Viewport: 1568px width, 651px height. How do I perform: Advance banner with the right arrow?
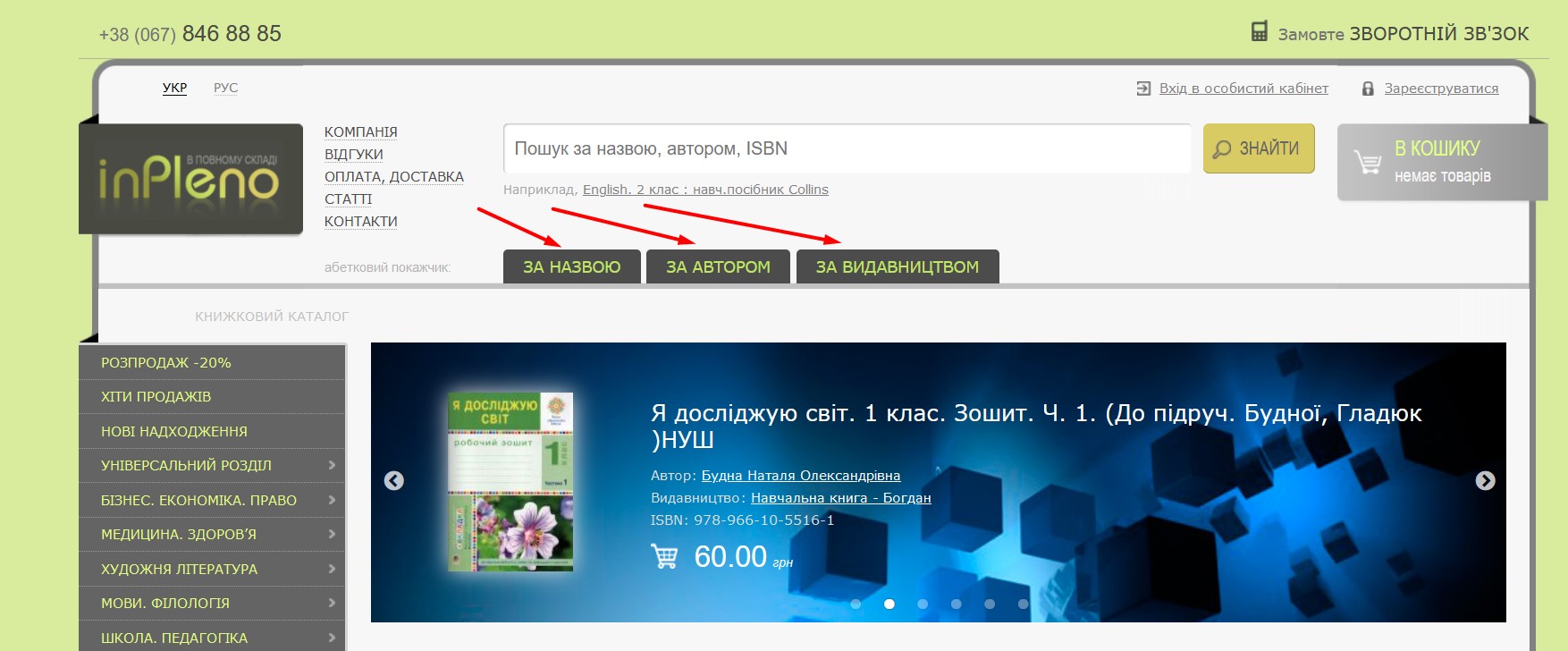[x=1485, y=481]
